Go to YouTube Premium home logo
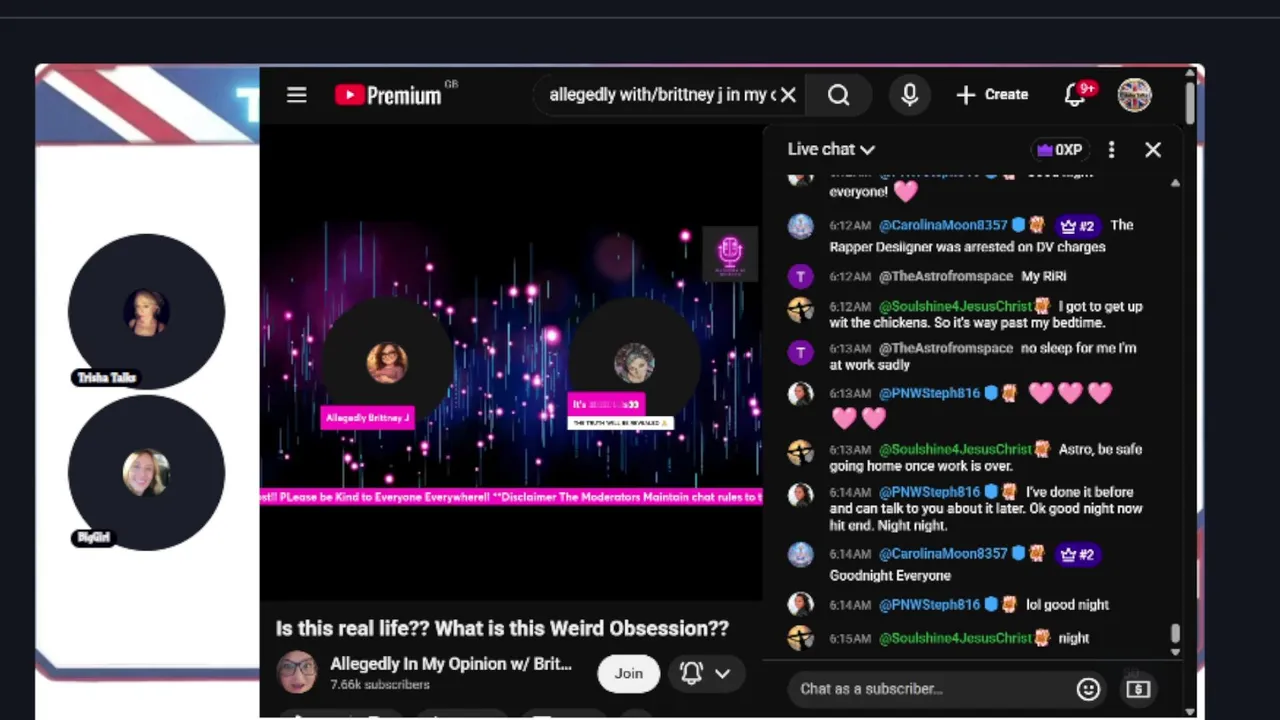 [388, 95]
